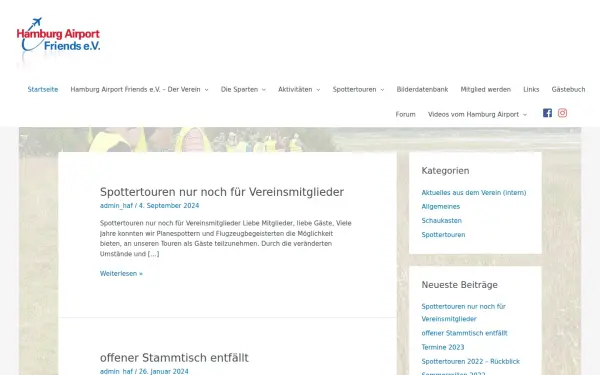600x375 pixels.
Task: Open recent post 'offener Stammtisch entfällt' in sidebar
Action: (x=464, y=333)
